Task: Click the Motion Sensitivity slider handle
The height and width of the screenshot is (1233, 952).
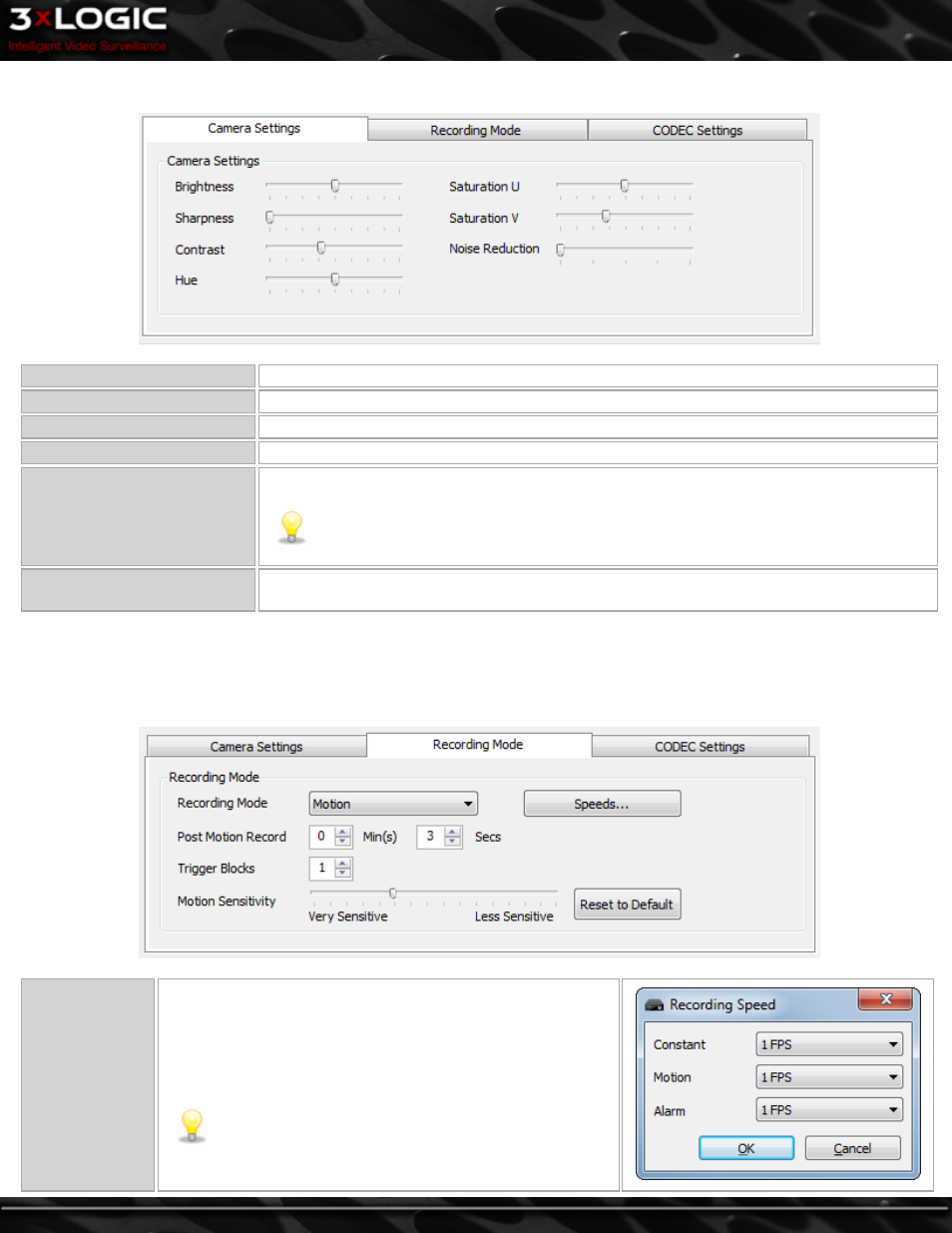Action: (x=392, y=893)
